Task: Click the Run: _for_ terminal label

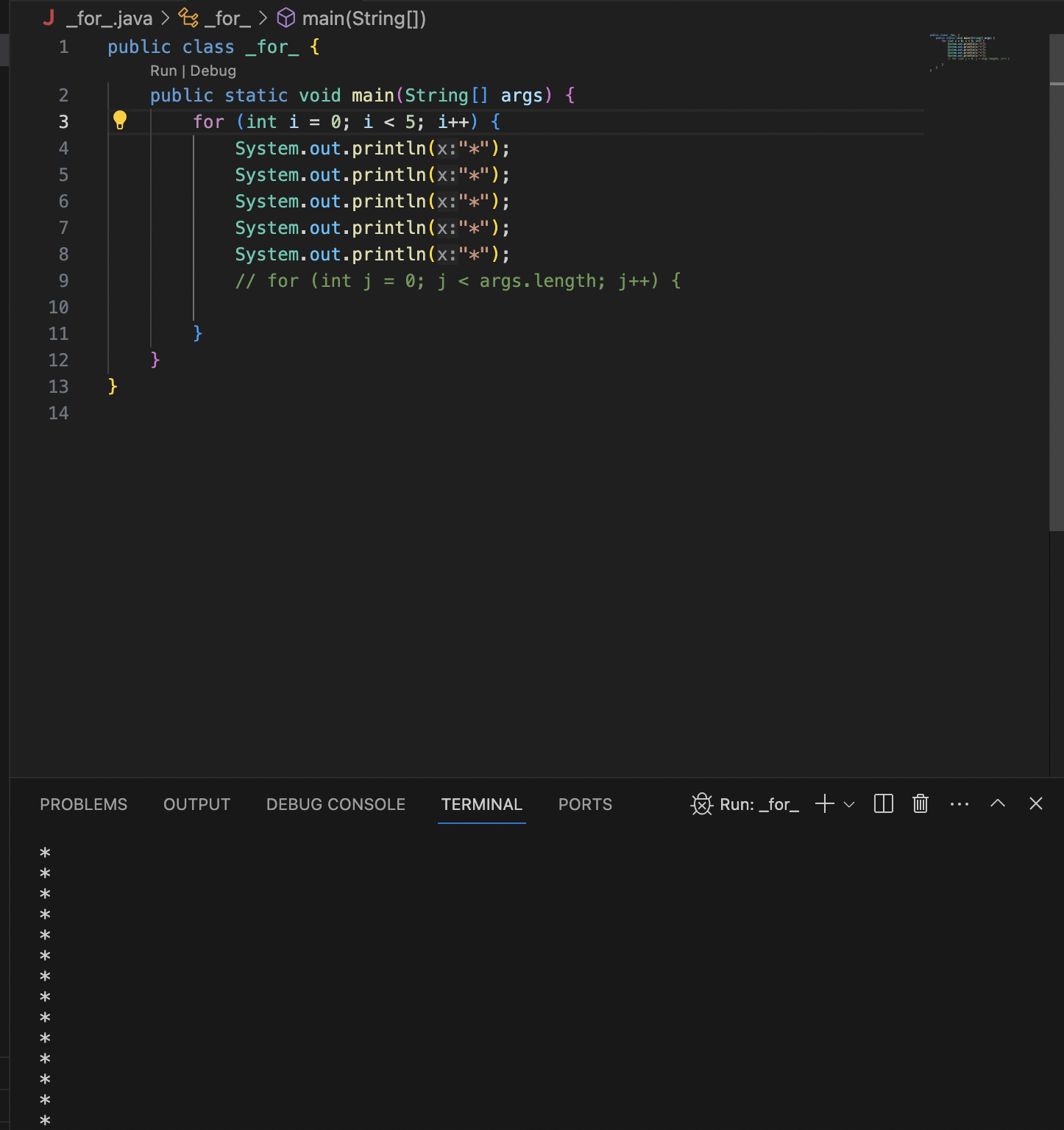Action: click(759, 805)
